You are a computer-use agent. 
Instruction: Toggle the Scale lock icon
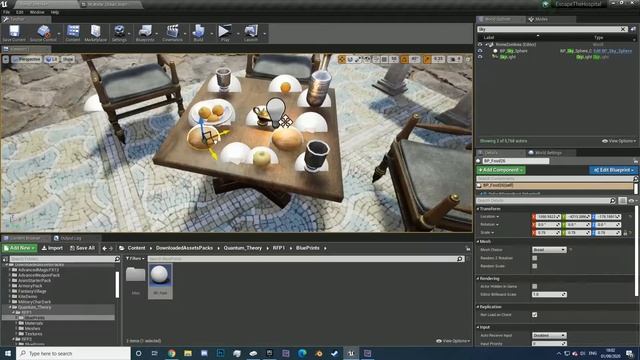click(x=625, y=233)
